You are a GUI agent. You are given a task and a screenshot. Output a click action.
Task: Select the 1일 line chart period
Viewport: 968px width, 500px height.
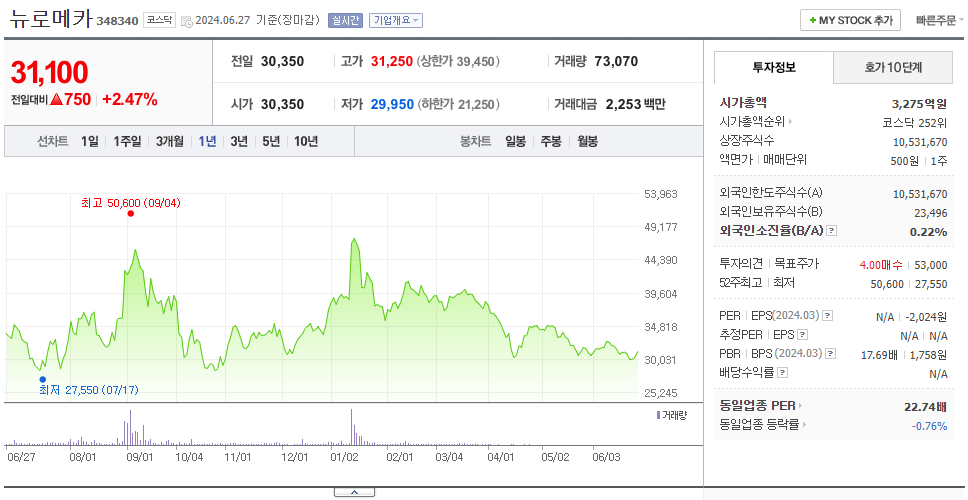tap(90, 141)
